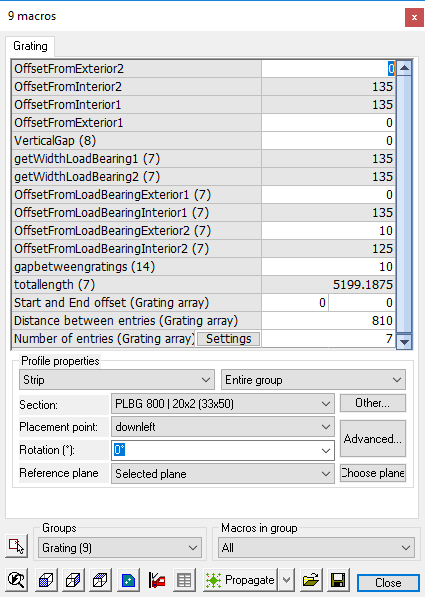This screenshot has width=425, height=597.
Task: Select the cube top-face view icon
Action: (101, 580)
